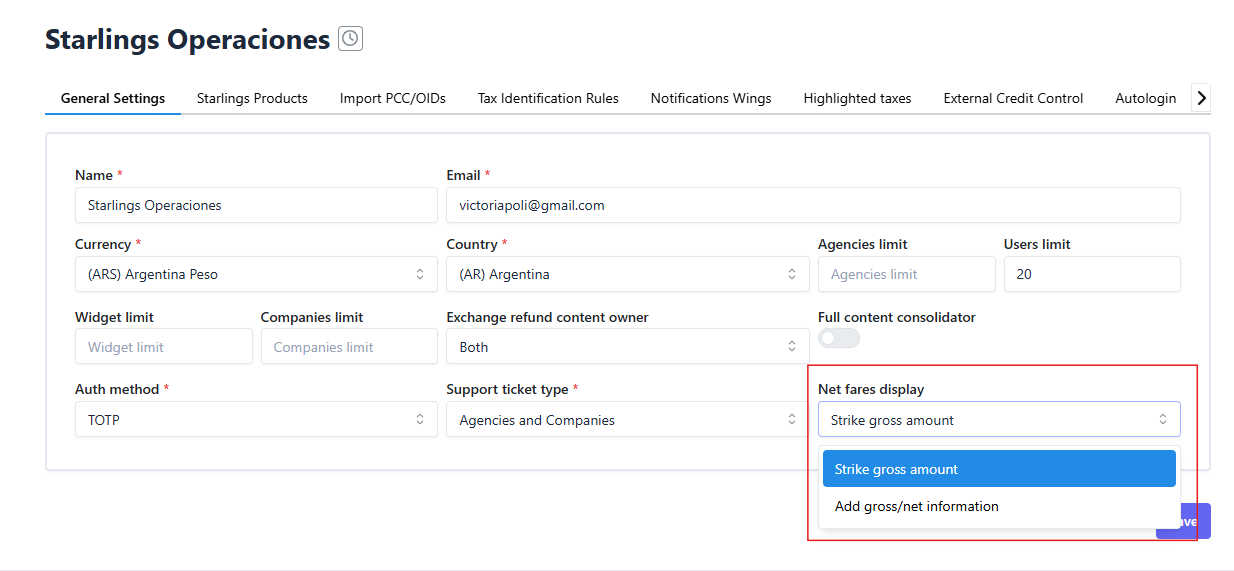The image size is (1234, 571).
Task: Click the Save button
Action: tap(1194, 521)
